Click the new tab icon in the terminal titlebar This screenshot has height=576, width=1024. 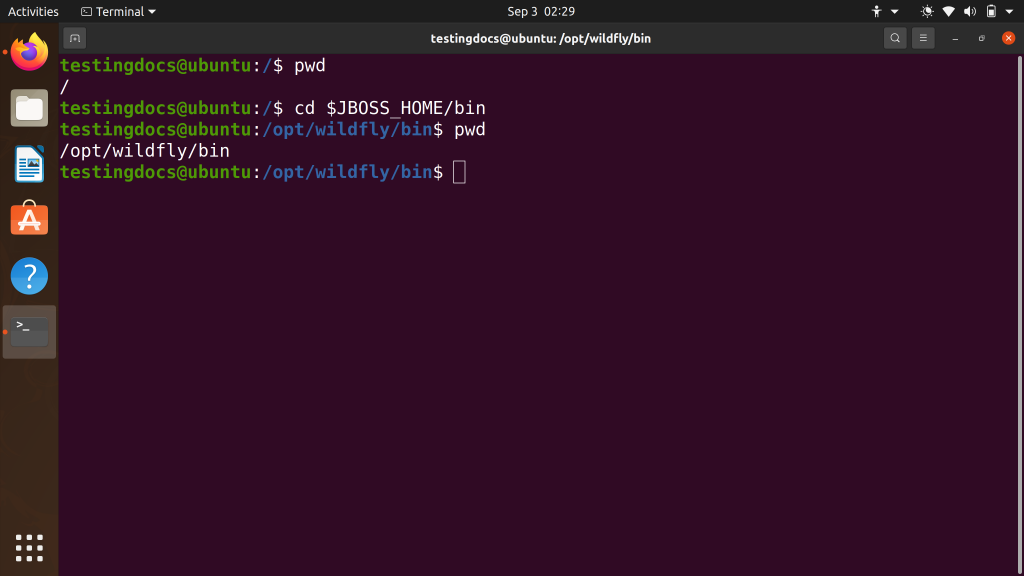click(75, 37)
